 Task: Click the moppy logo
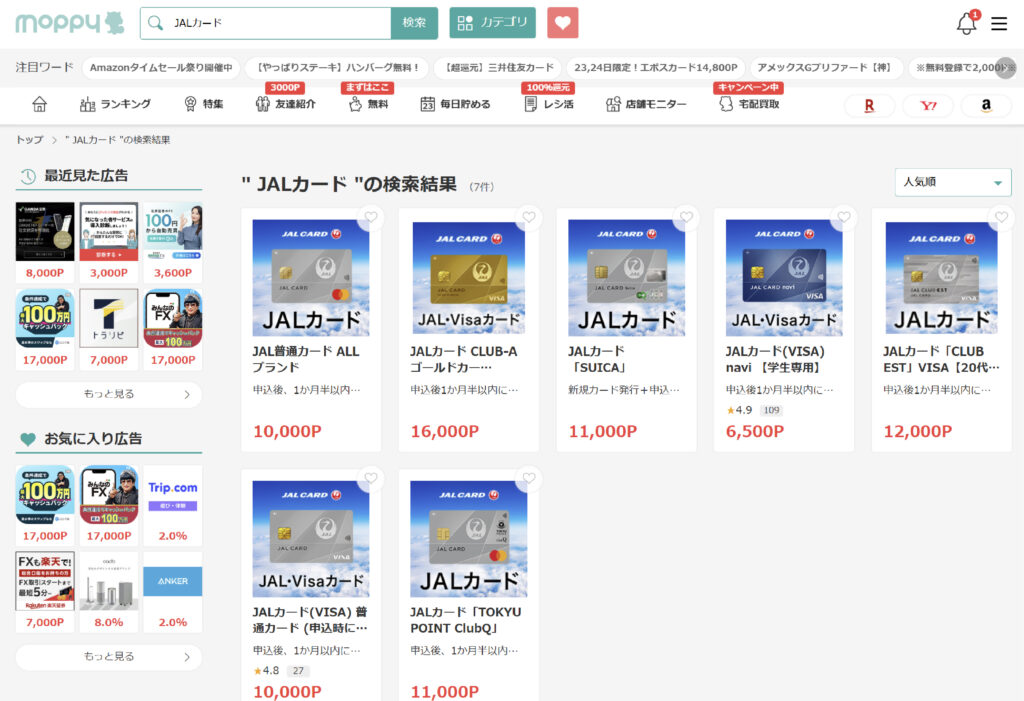click(x=69, y=23)
